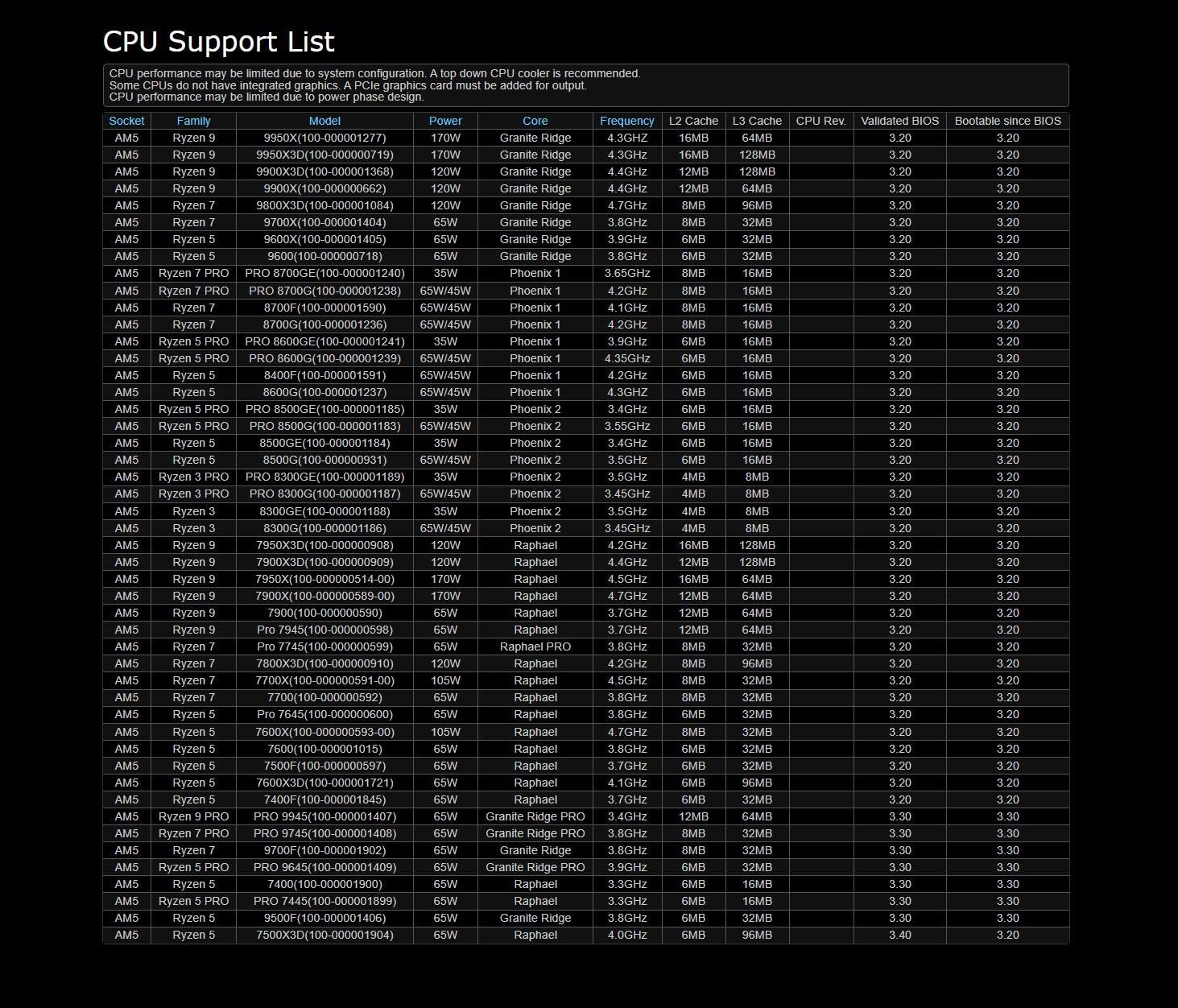Click the CPU Rev. column header

820,121
